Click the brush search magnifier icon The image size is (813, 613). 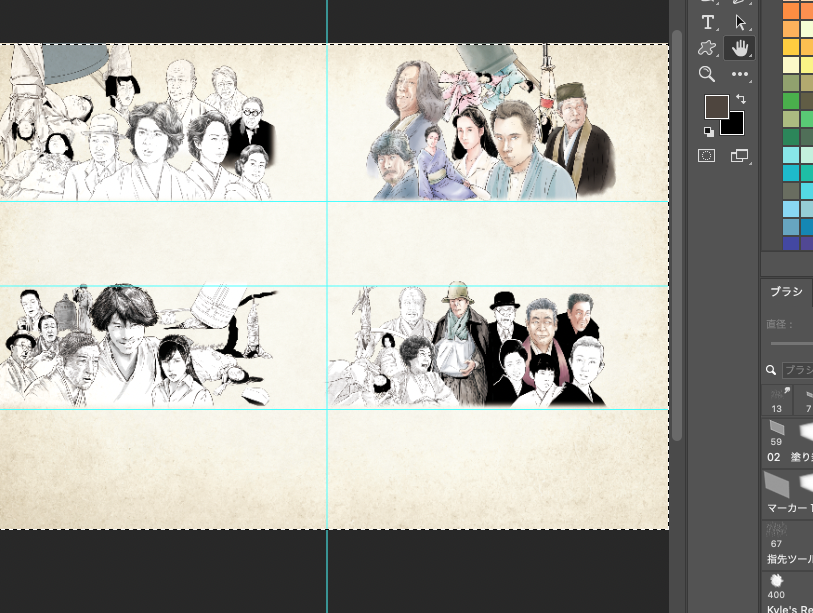771,369
